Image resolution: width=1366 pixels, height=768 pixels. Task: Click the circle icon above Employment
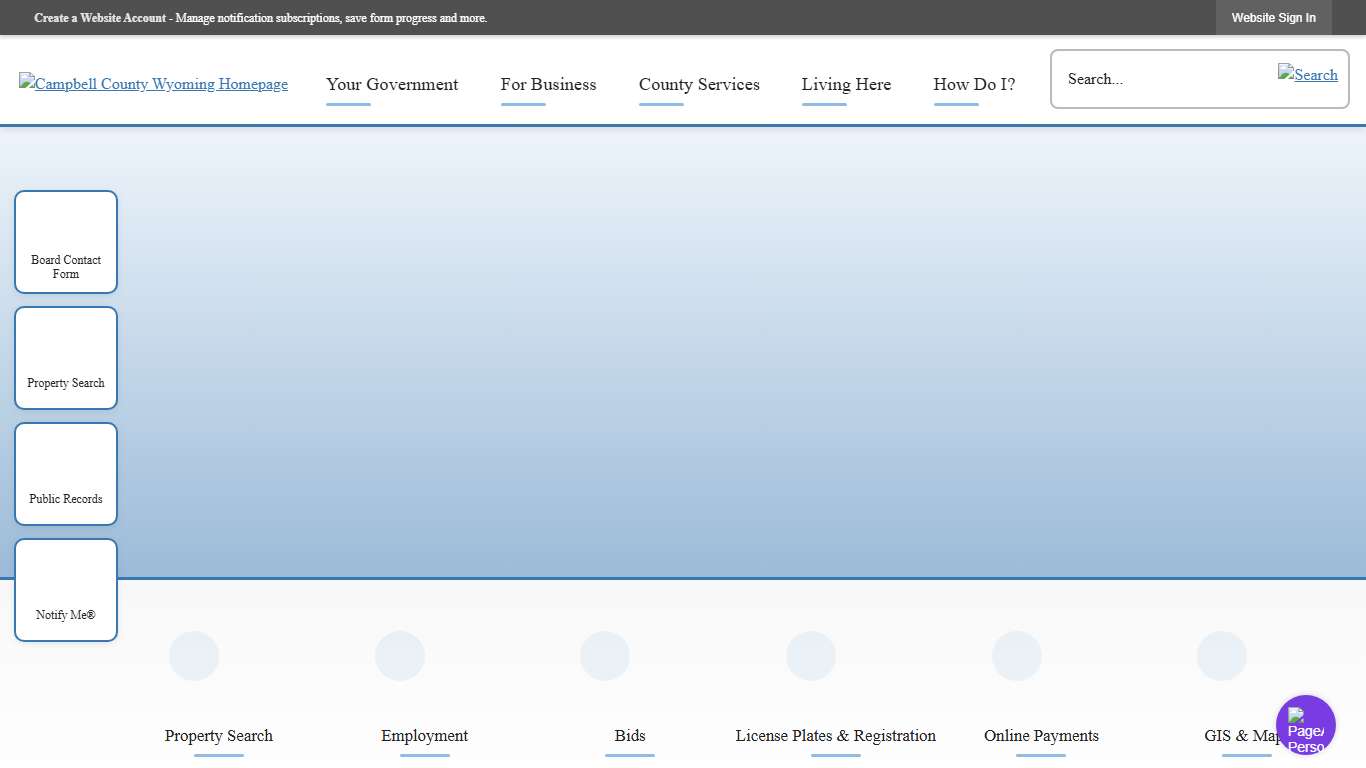(400, 656)
